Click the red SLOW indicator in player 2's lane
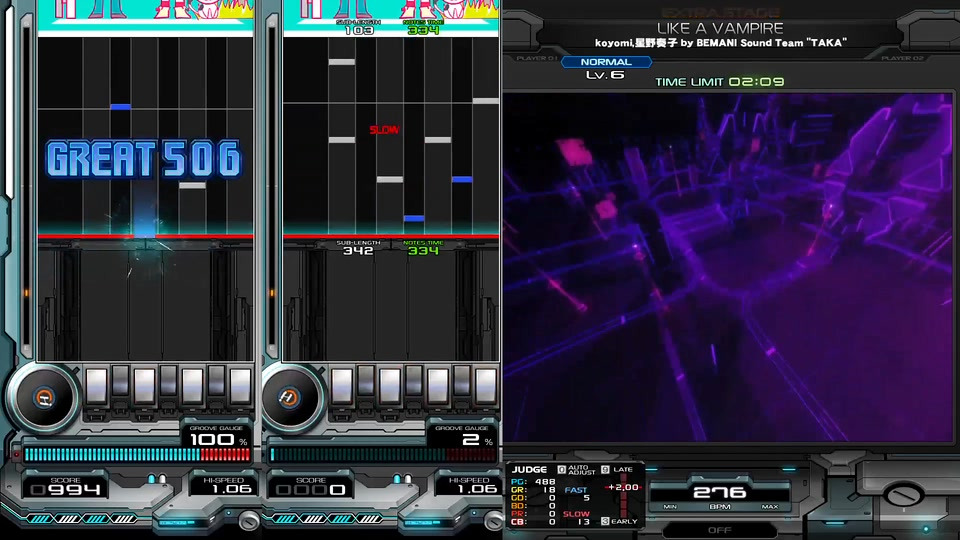The height and width of the screenshot is (540, 960). pyautogui.click(x=384, y=130)
